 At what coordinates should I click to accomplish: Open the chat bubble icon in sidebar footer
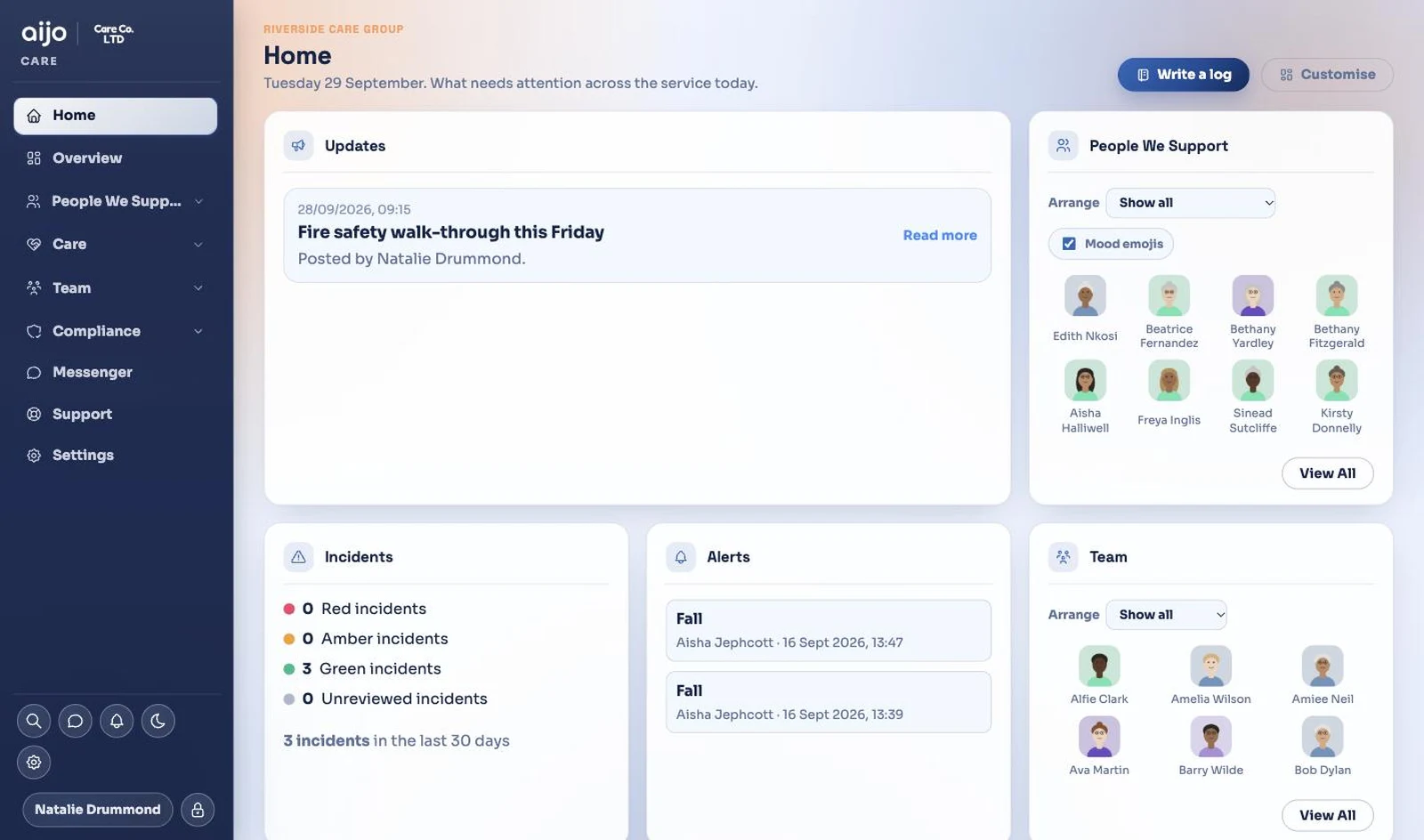75,721
